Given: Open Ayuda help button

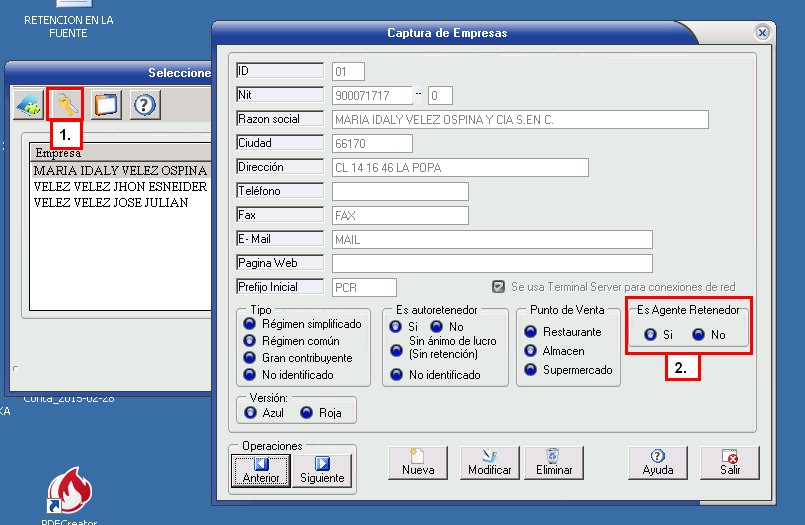Looking at the screenshot, I should click(x=657, y=462).
